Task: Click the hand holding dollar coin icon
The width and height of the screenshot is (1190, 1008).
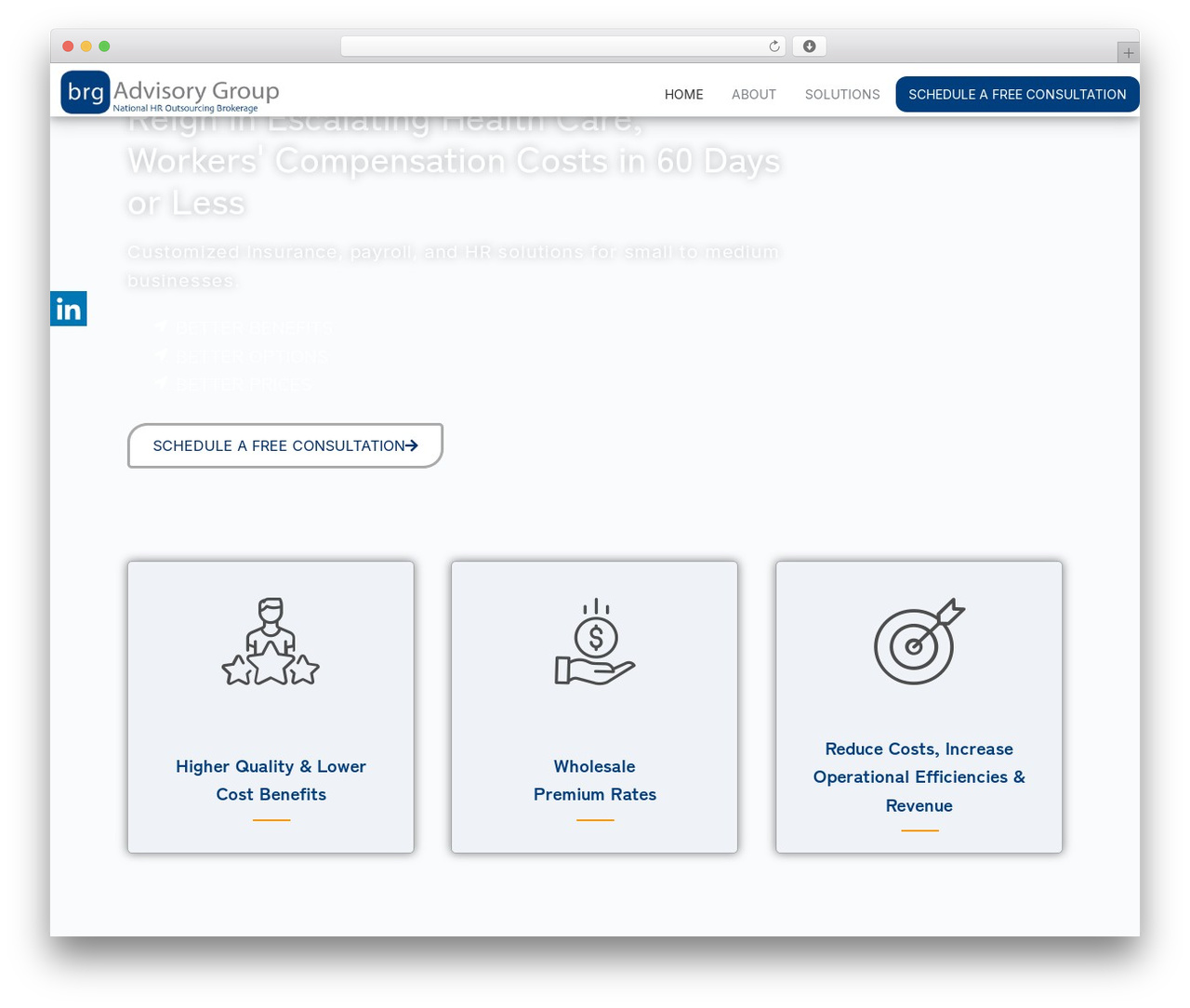Action: 595,642
